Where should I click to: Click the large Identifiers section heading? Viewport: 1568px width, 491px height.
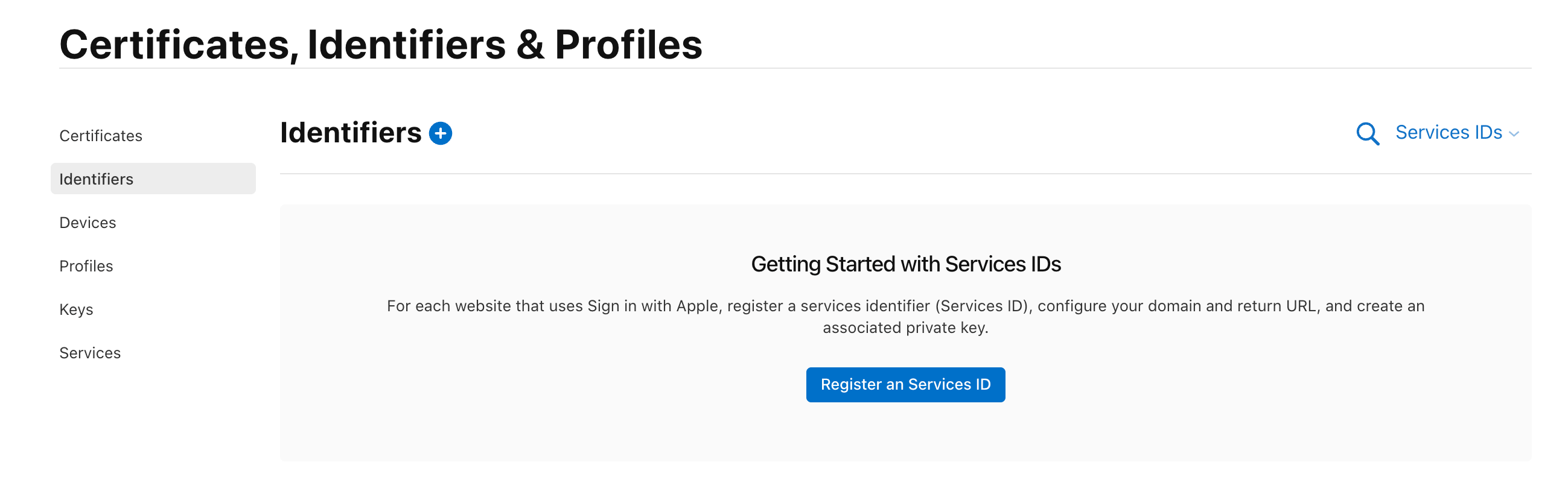351,133
